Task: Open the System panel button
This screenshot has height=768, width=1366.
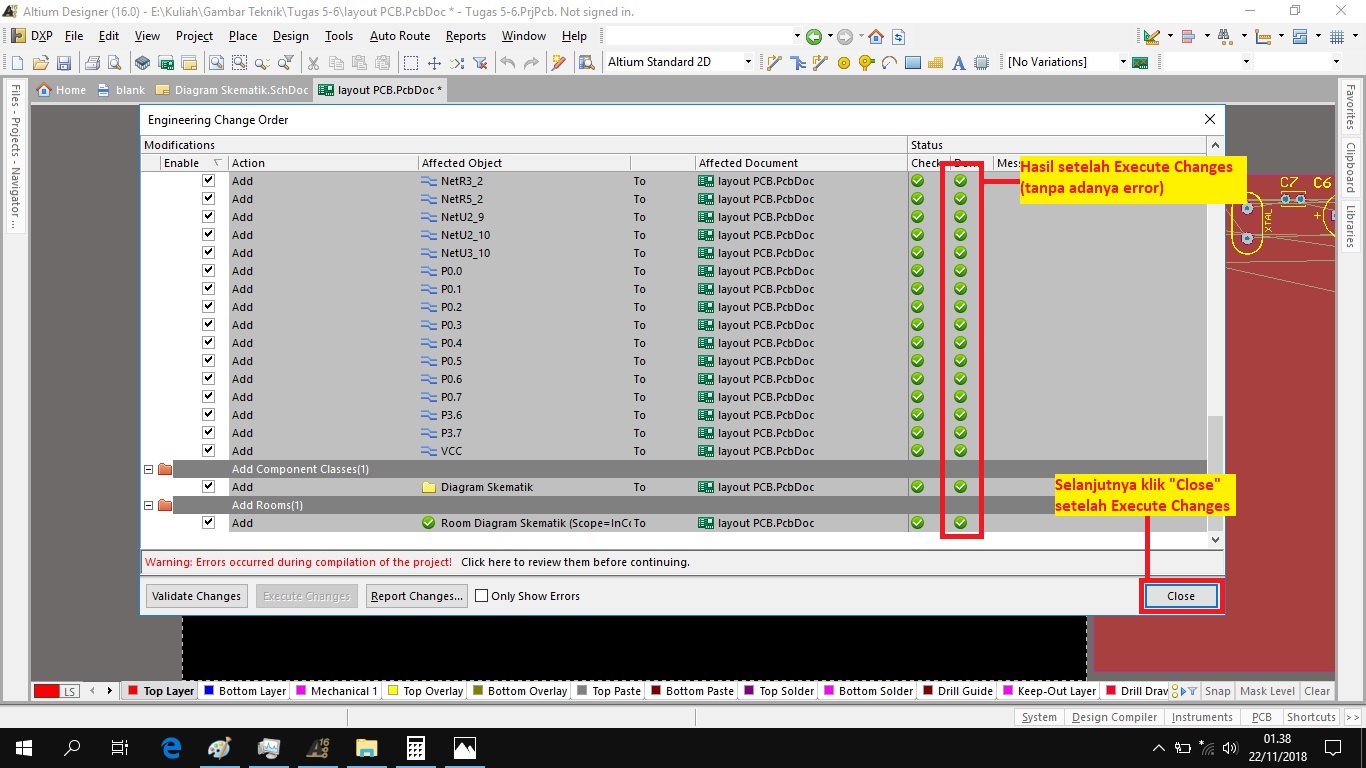Action: (1039, 717)
